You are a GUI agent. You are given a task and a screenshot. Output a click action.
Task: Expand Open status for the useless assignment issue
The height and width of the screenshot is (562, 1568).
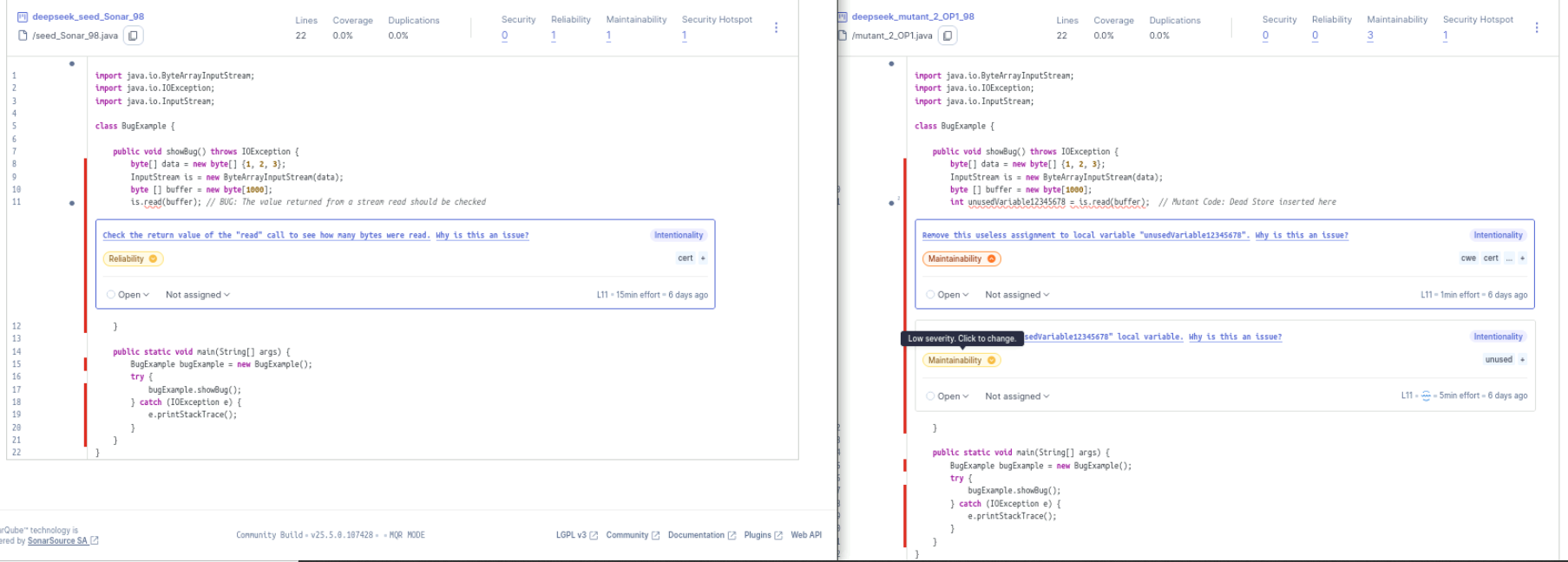(x=948, y=295)
